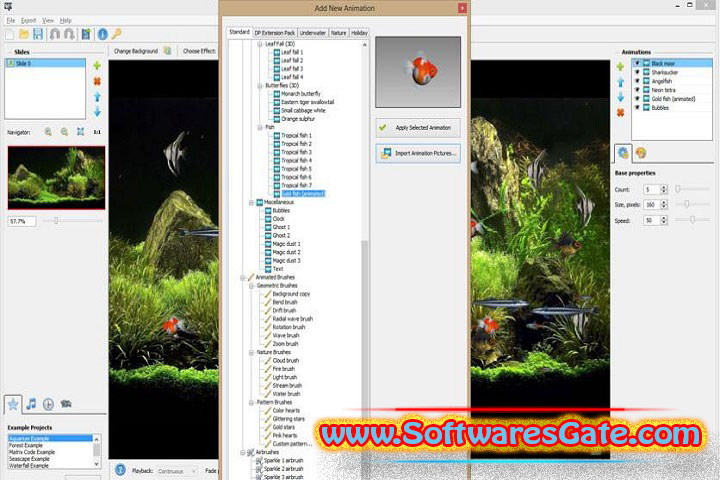Open the blue info icon in toolbar

[x=102, y=34]
